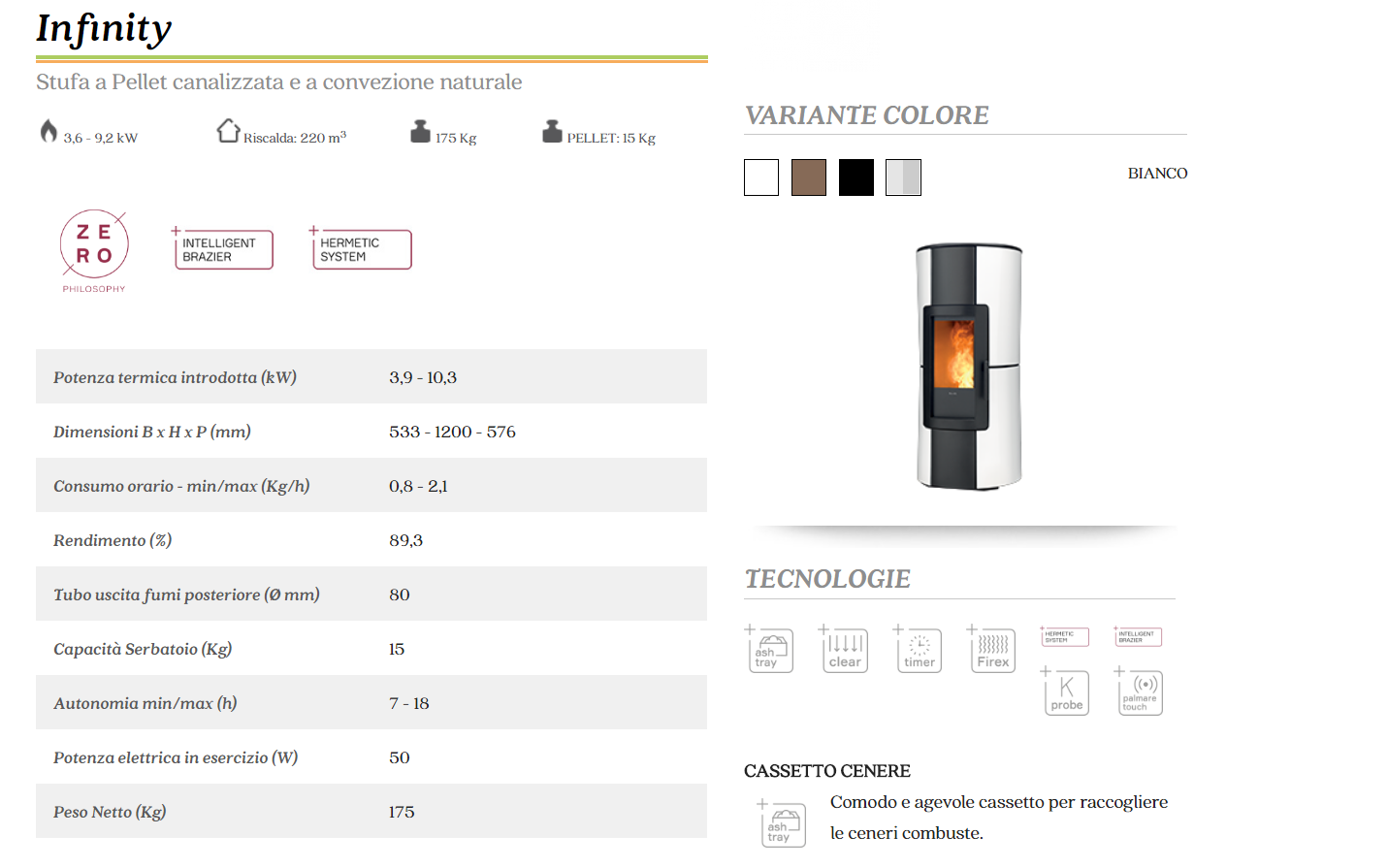Click the large Hermetic System badge
Viewport: 1388px width, 868px height.
pos(361,248)
